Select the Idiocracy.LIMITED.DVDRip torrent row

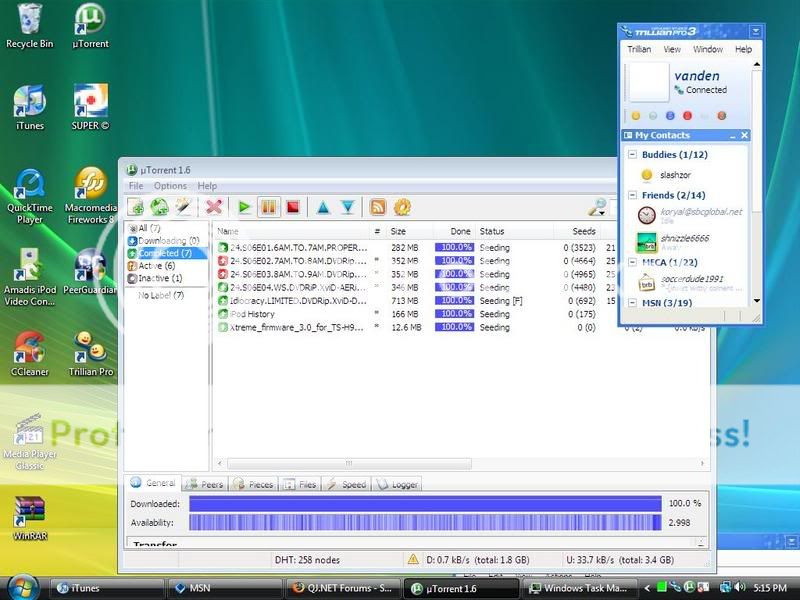[290, 300]
